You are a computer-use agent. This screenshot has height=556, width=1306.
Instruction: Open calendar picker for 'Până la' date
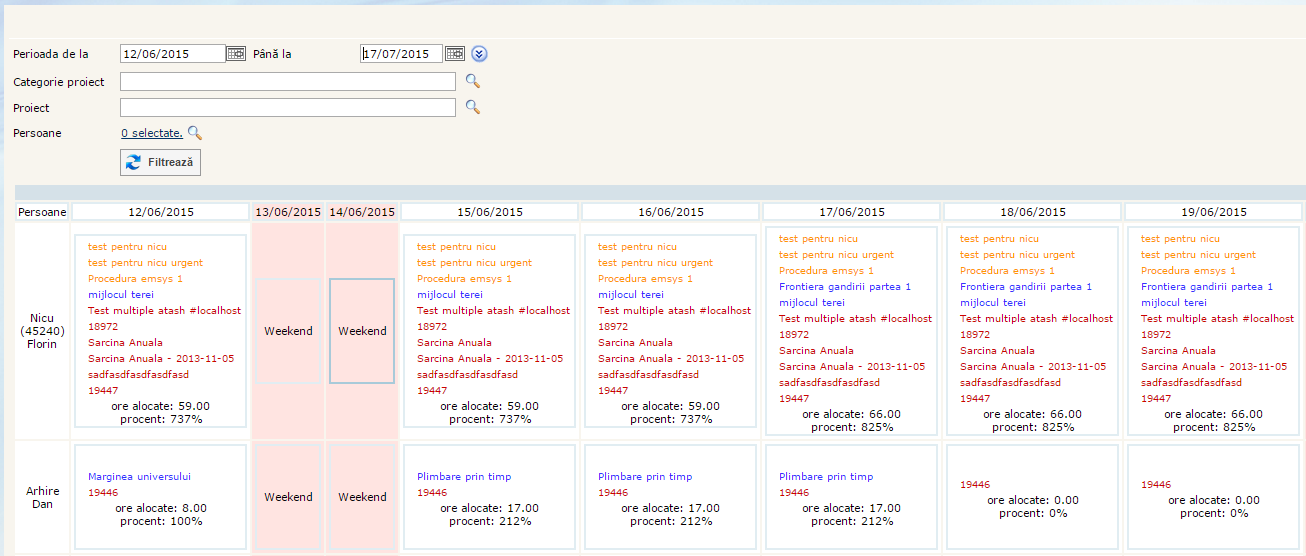[455, 54]
